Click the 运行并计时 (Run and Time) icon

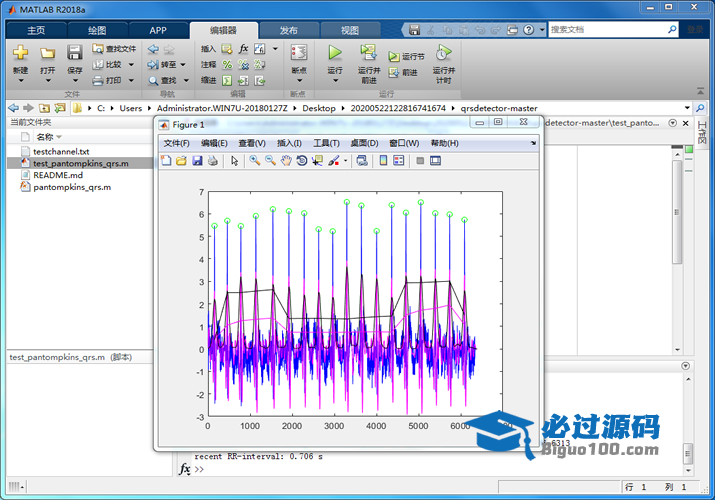coord(443,52)
